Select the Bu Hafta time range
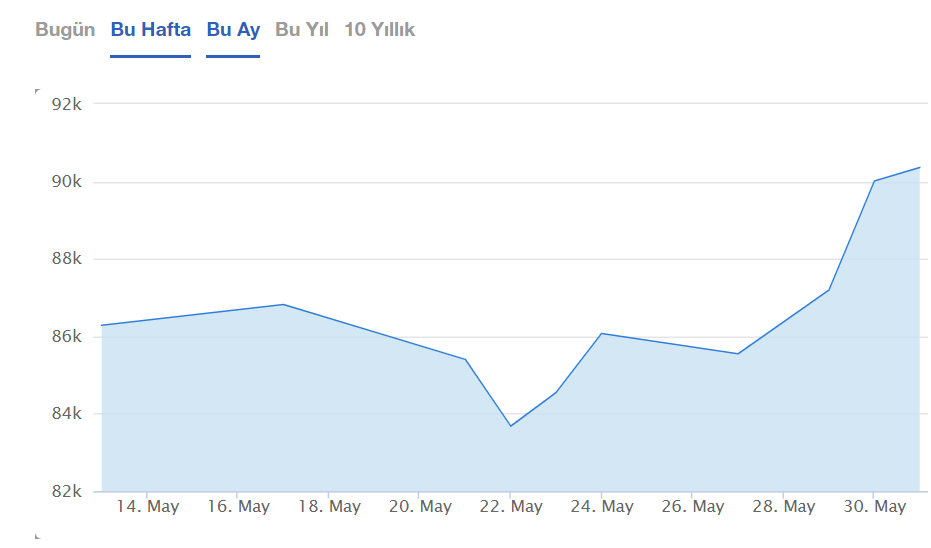 (150, 30)
